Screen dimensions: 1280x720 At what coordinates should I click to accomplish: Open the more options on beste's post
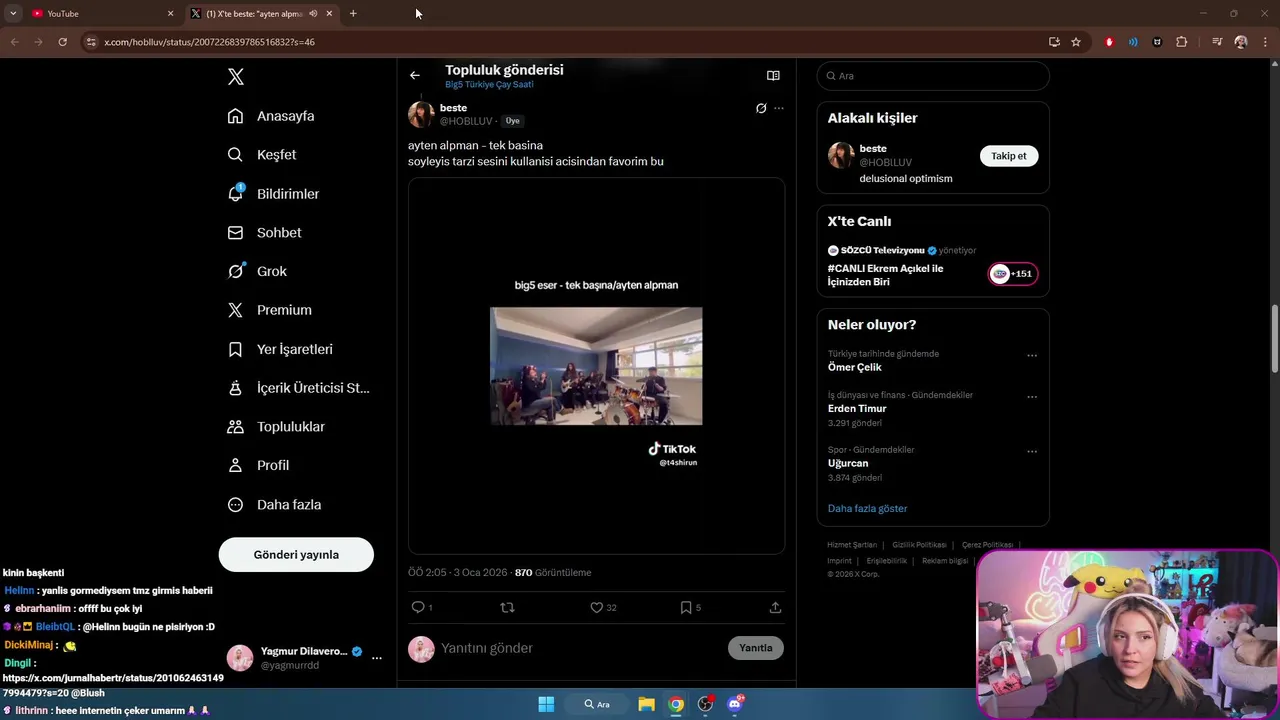(x=779, y=108)
